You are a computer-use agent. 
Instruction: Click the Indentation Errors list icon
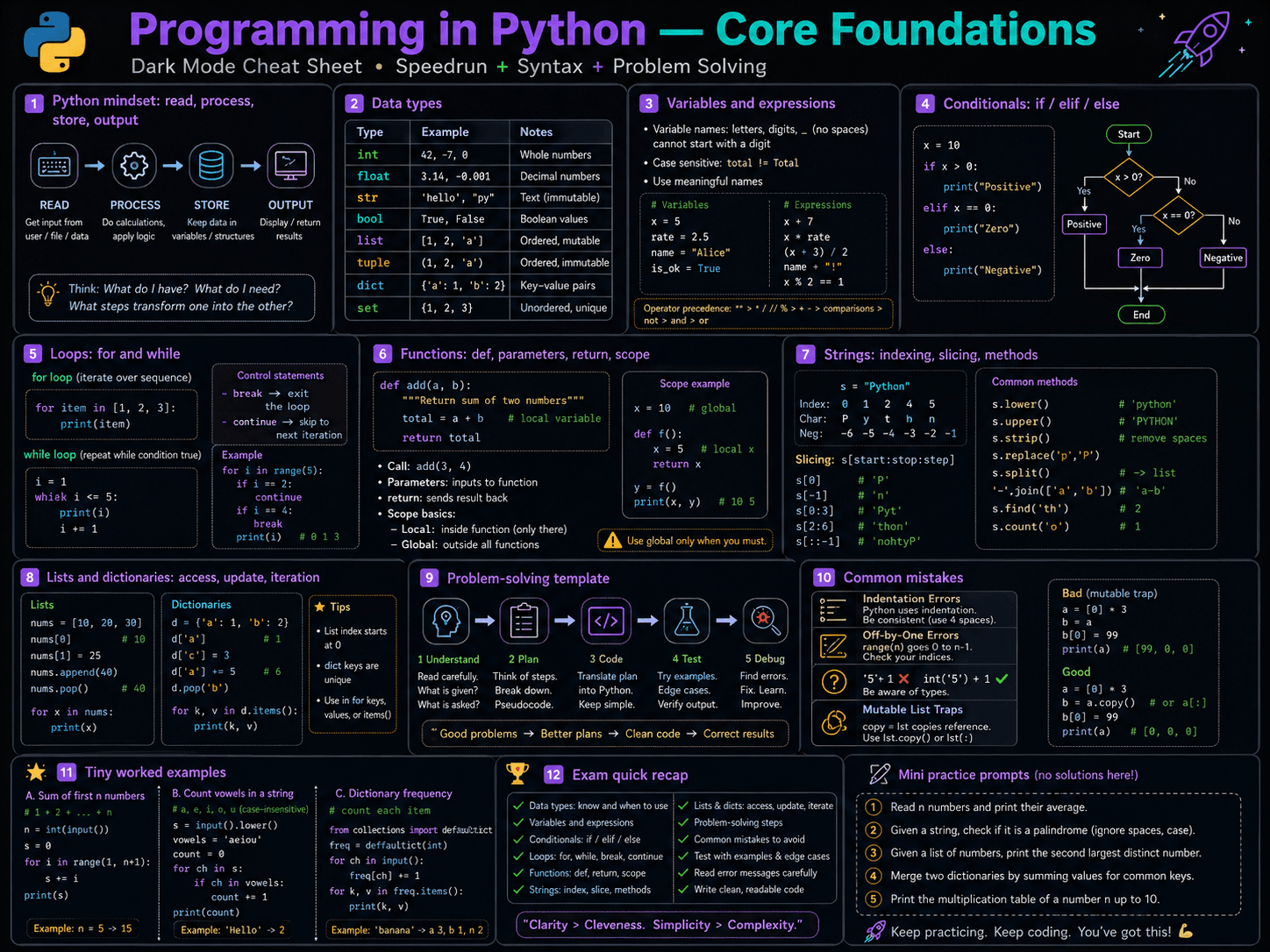[833, 608]
